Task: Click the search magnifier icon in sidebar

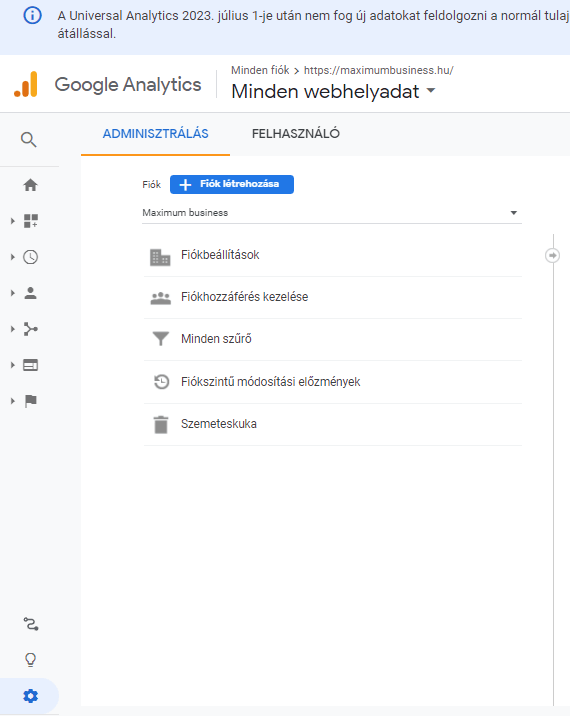Action: pos(29,140)
